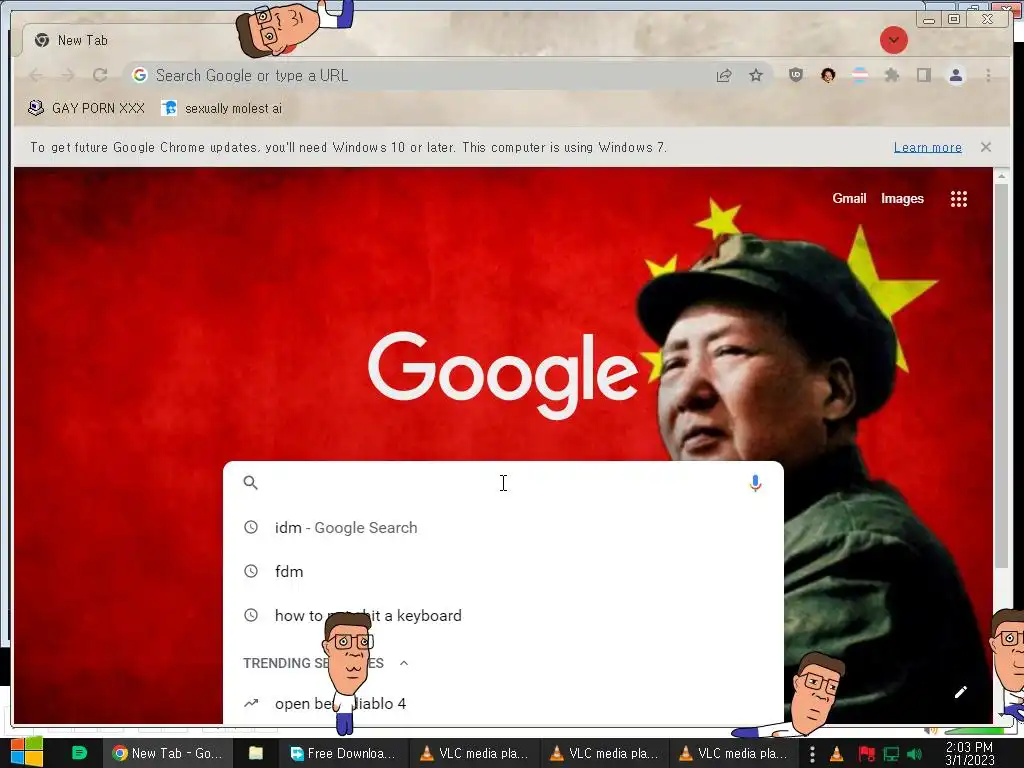The image size is (1024, 768).
Task: Open the striped flag extension icon
Action: tap(860, 75)
